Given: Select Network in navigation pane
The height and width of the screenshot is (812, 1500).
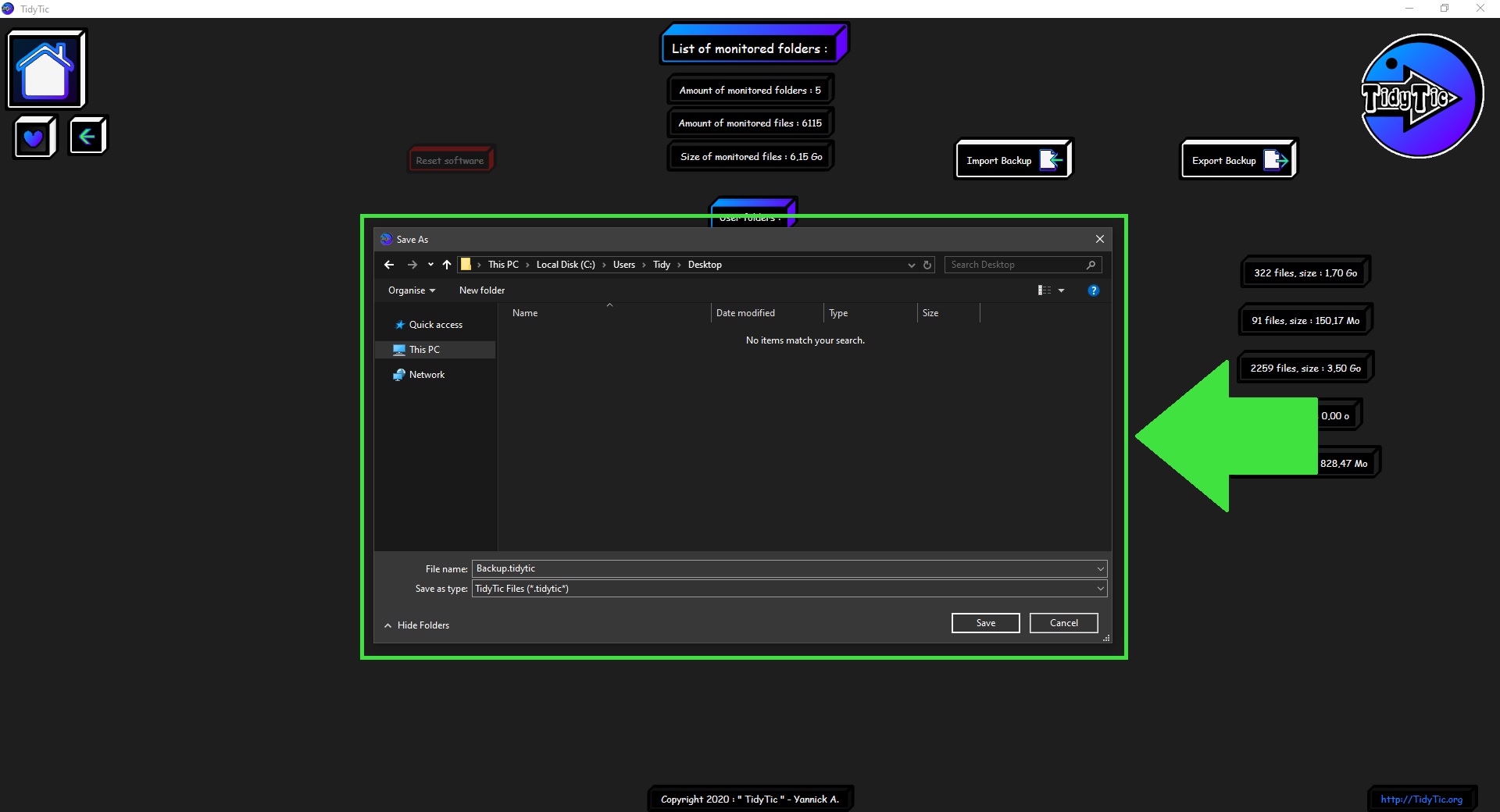Looking at the screenshot, I should (x=435, y=375).
